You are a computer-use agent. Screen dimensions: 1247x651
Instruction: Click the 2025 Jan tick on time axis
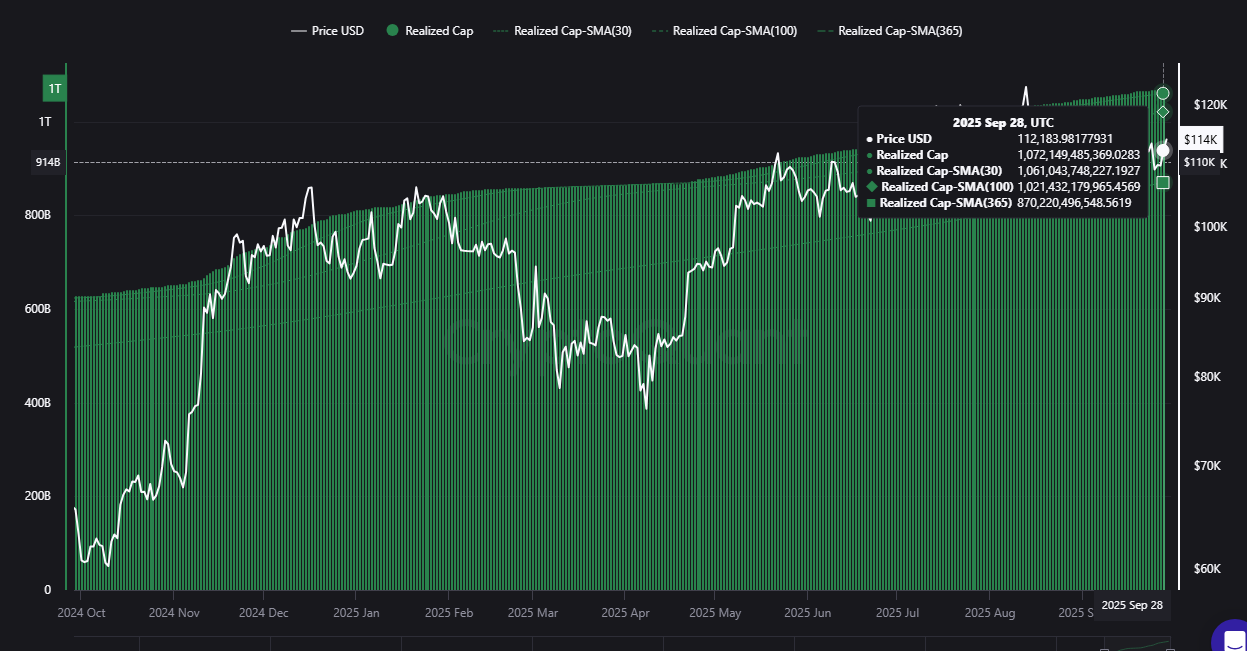(356, 613)
